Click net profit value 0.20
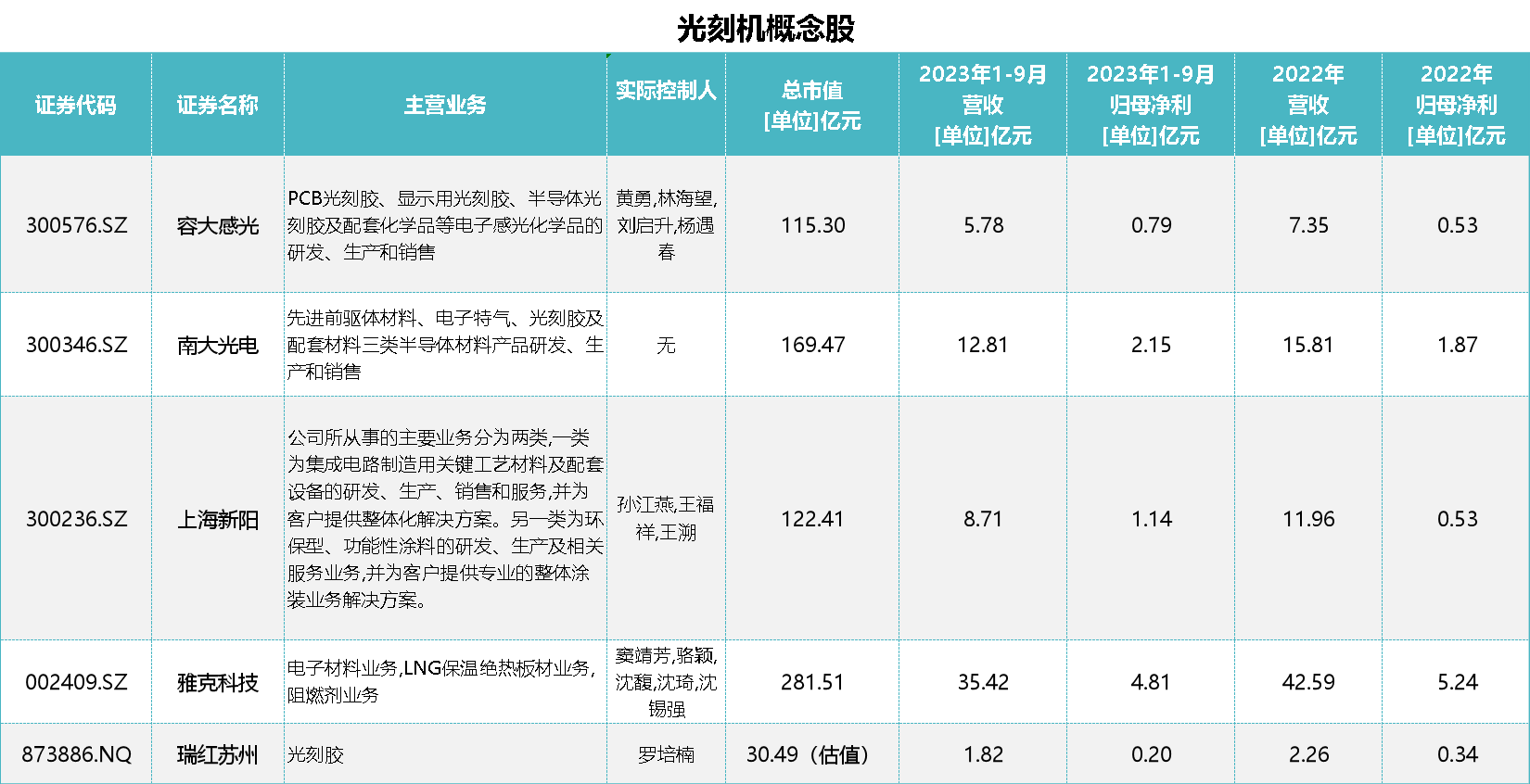This screenshot has height=784, width=1530. tap(1151, 754)
